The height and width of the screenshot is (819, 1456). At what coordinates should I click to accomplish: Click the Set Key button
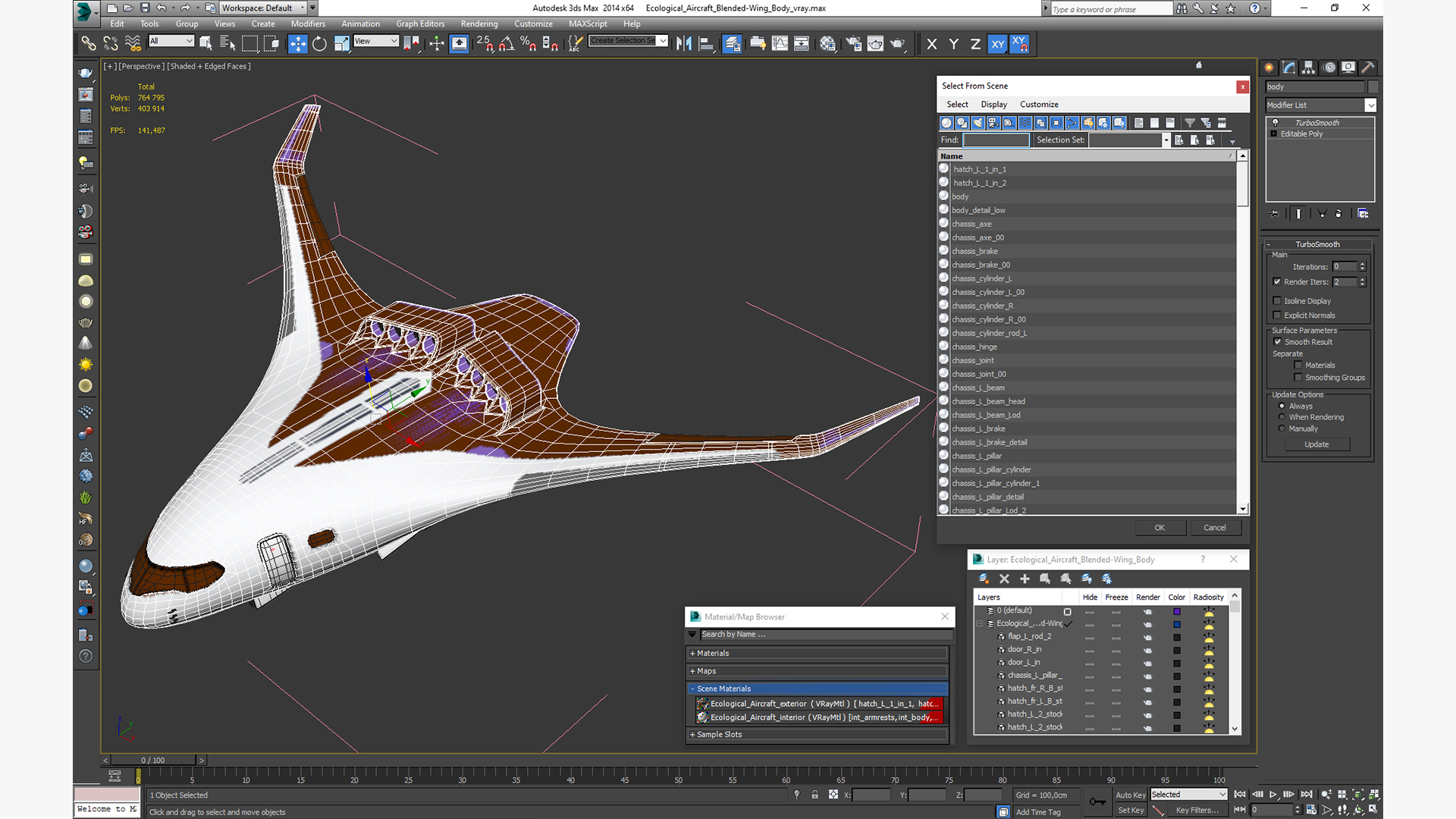point(1130,811)
